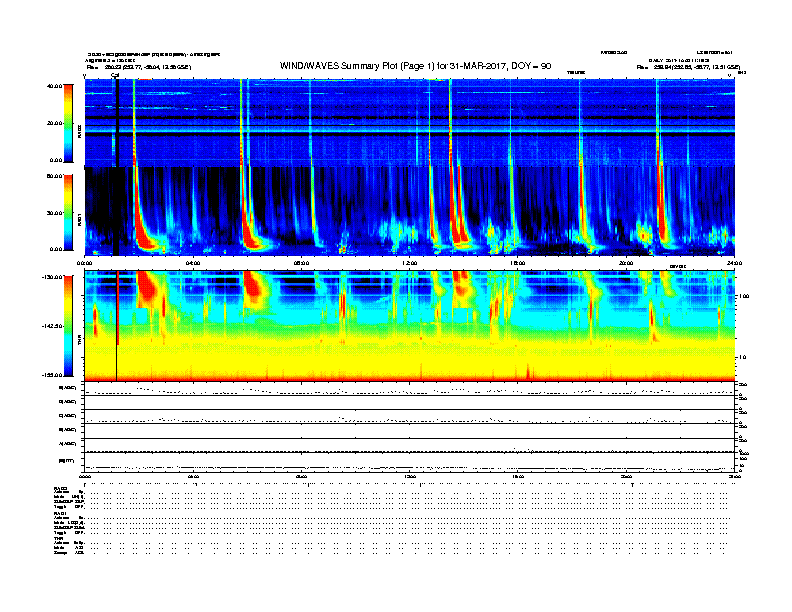The height and width of the screenshot is (612, 792).
Task: Click the 08:00 time label under RAD1 panel
Action: (301, 263)
